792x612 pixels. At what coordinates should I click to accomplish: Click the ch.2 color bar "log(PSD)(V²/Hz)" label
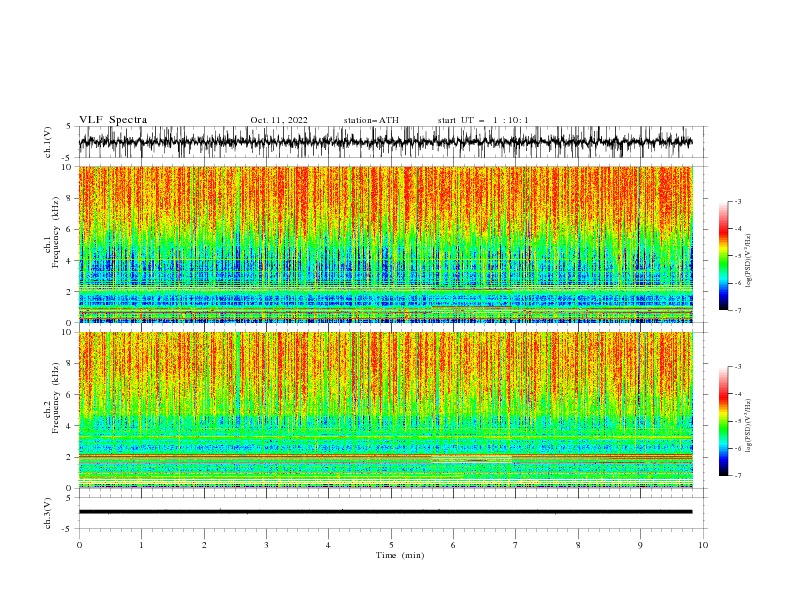click(748, 425)
